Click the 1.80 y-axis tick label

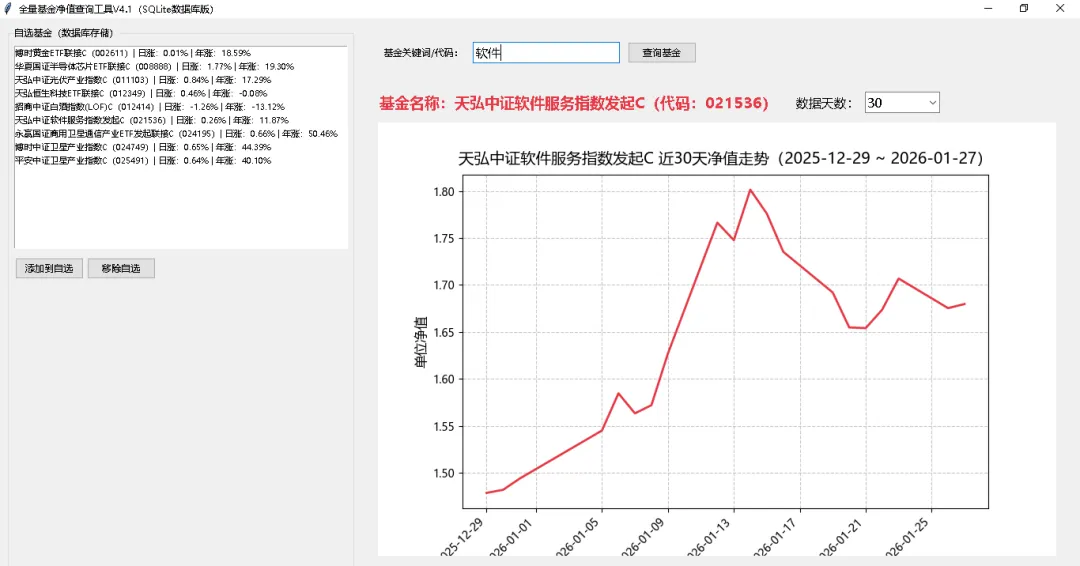(x=444, y=191)
